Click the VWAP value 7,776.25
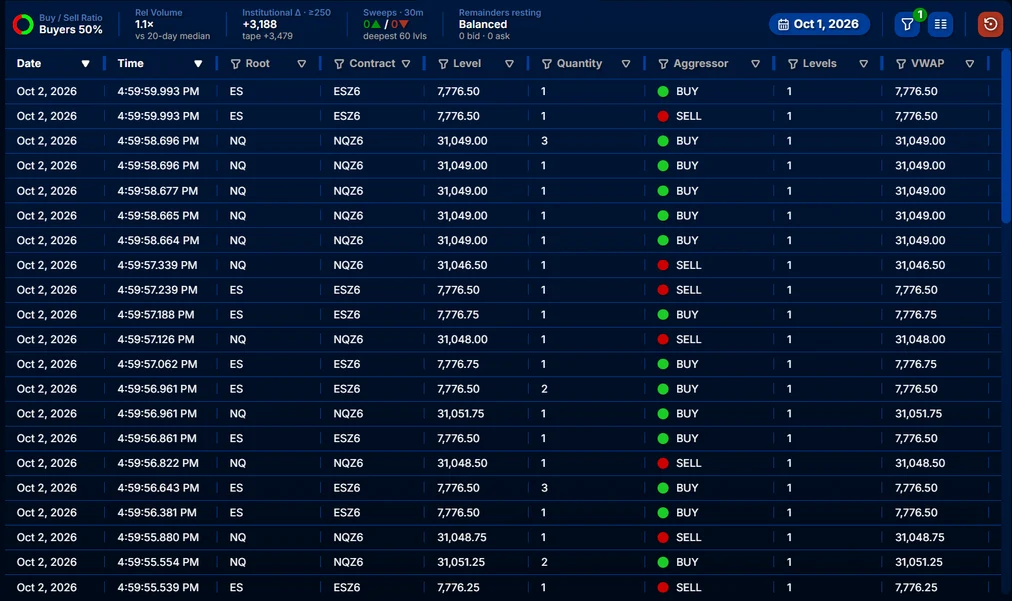 pyautogui.click(x=916, y=587)
